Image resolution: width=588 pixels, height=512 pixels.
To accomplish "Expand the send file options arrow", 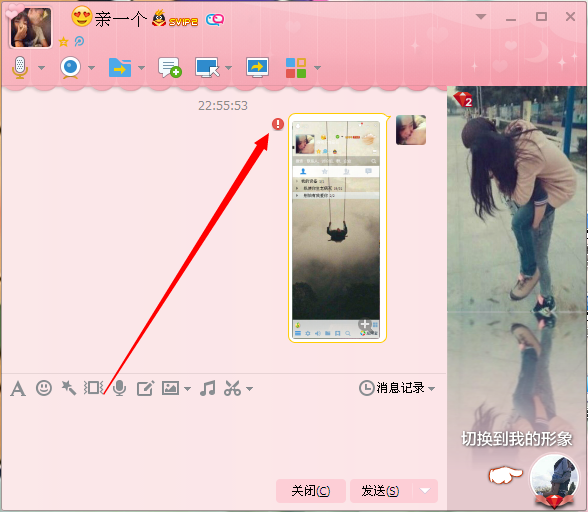I will click(141, 68).
